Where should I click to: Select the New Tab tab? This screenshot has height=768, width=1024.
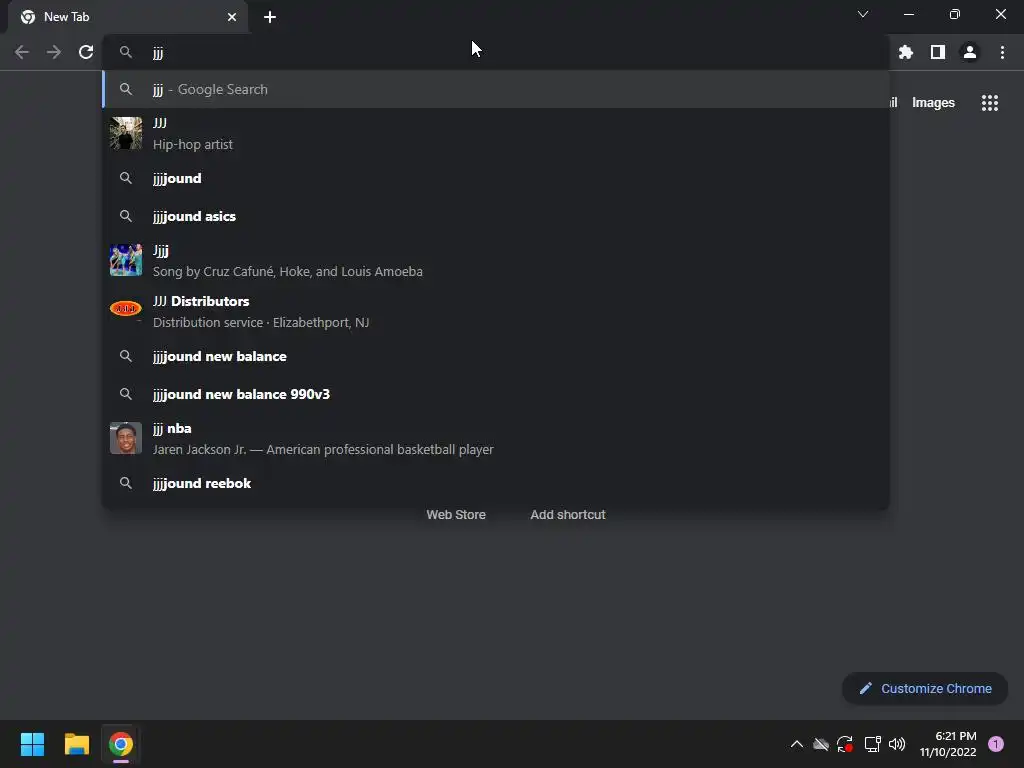(129, 17)
